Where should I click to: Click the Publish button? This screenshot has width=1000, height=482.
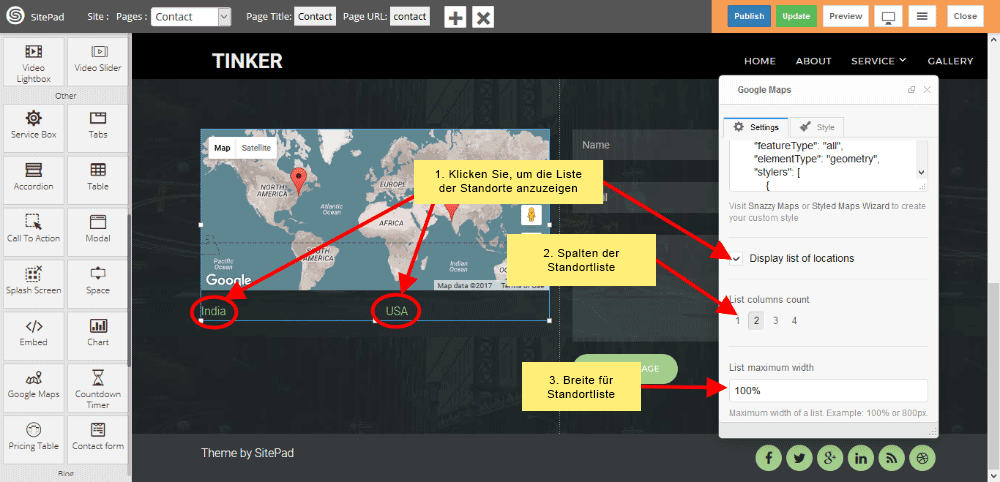point(749,17)
